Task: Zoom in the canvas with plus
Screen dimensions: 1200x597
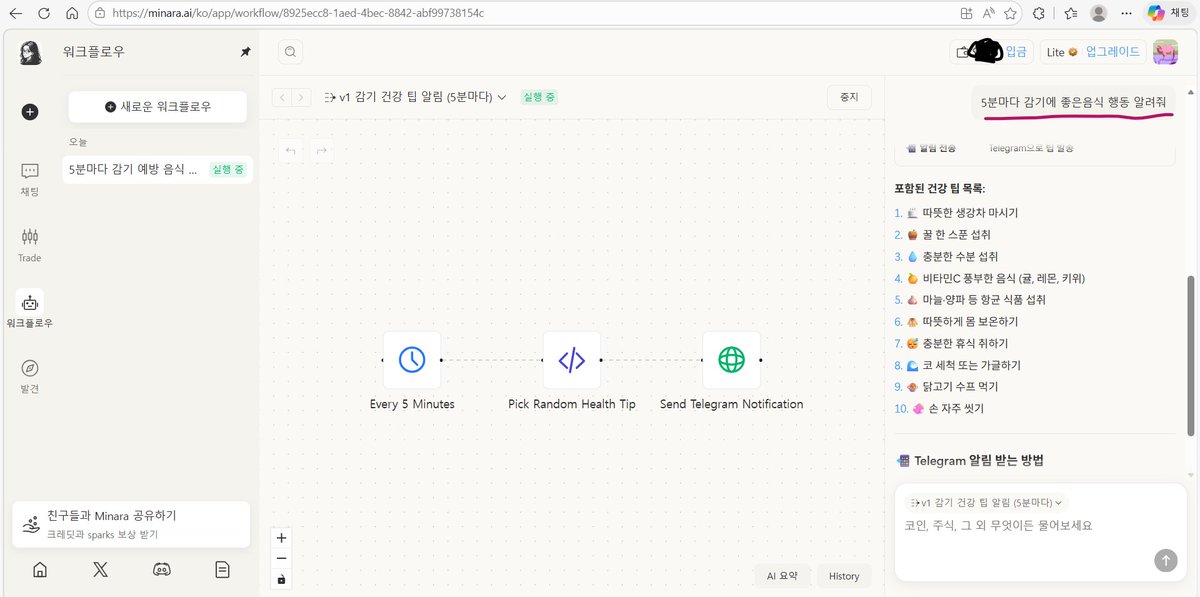Action: coord(281,538)
